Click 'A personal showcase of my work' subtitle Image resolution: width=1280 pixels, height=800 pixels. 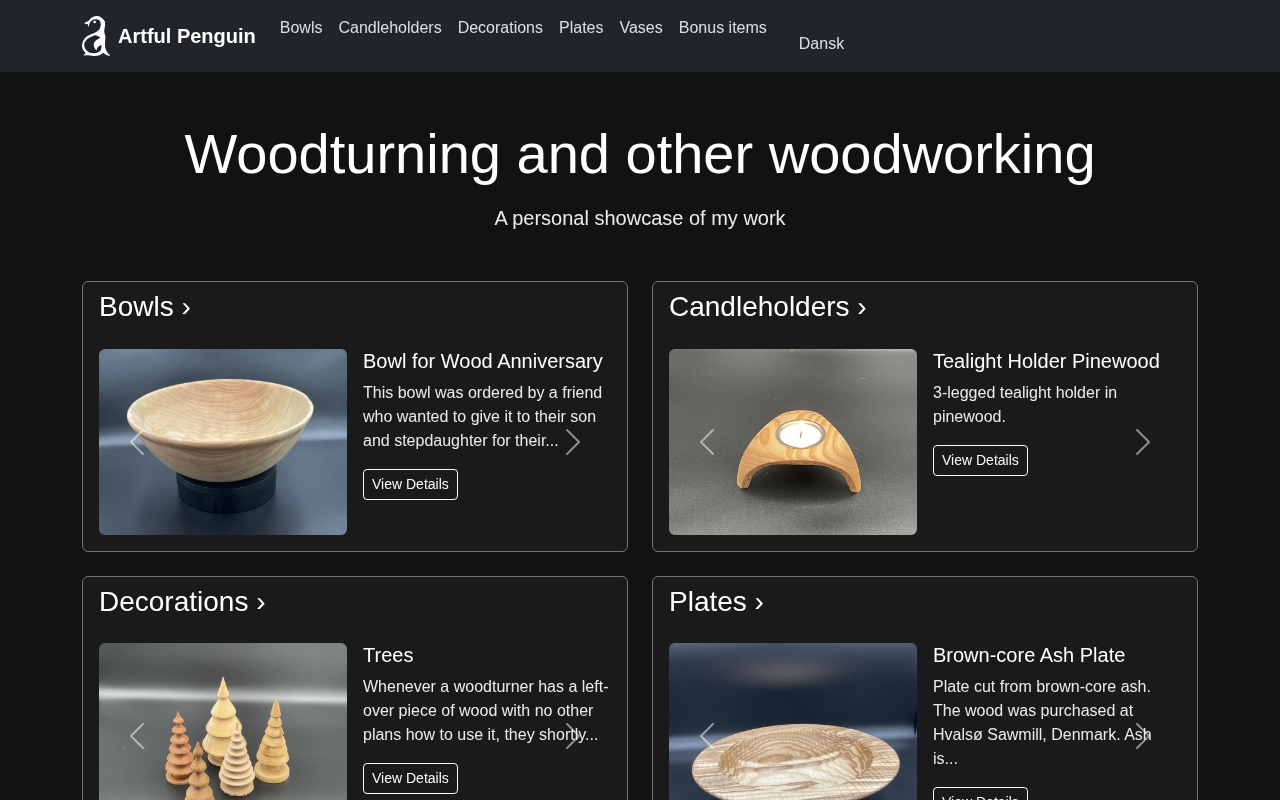click(x=640, y=218)
